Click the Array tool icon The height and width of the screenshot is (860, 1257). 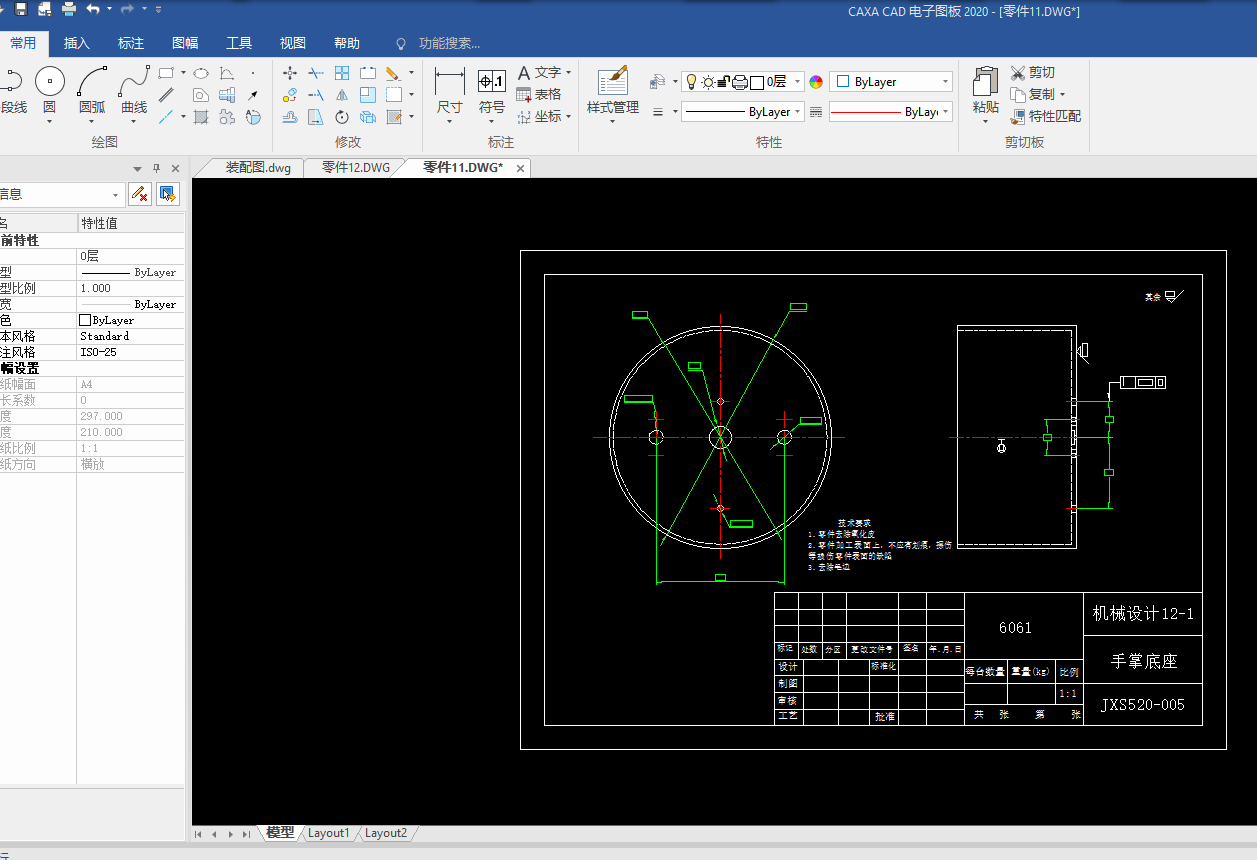342,73
